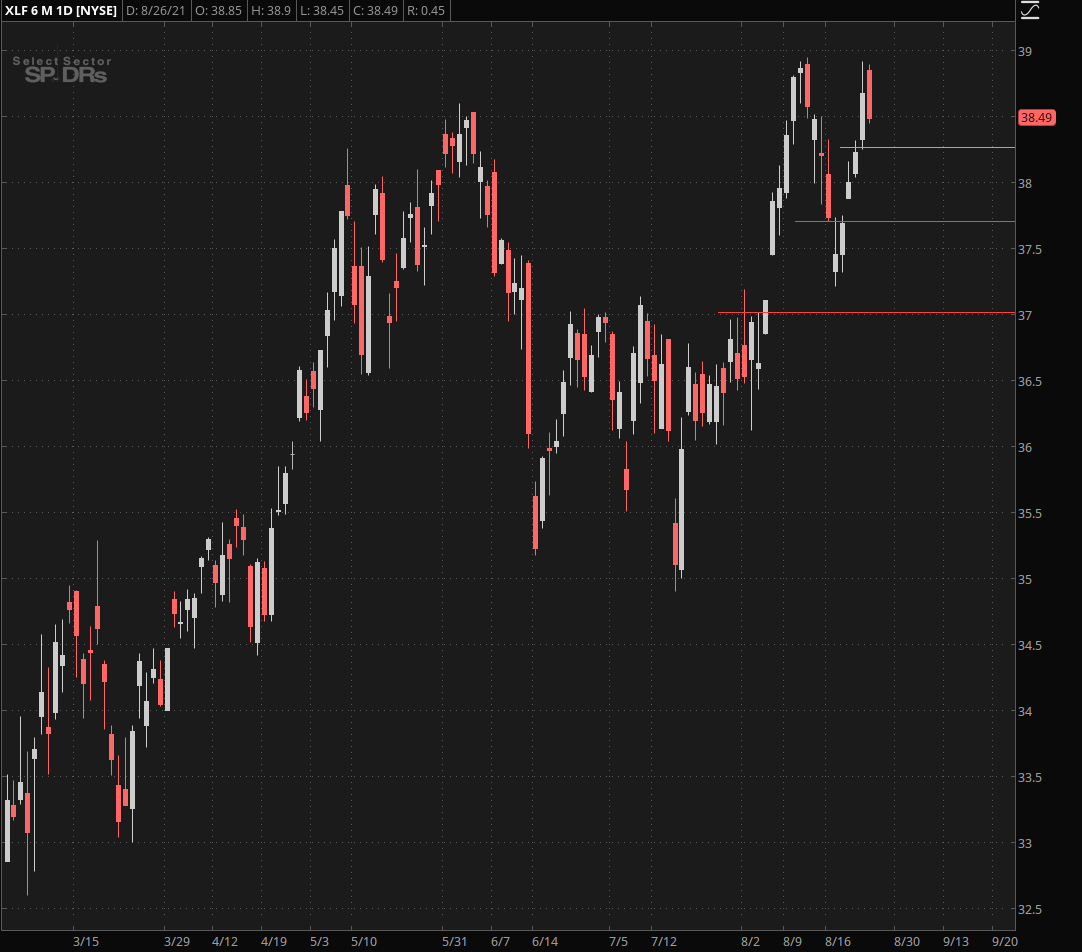Click the XLF 6 M 1D [NYSE] title
Viewport: 1082px width, 952px height.
point(61,11)
